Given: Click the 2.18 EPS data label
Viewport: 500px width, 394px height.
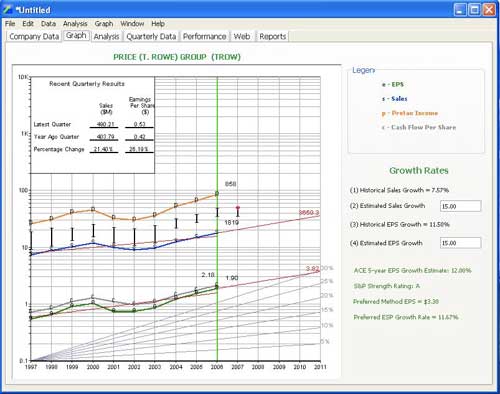Looking at the screenshot, I should (x=208, y=275).
